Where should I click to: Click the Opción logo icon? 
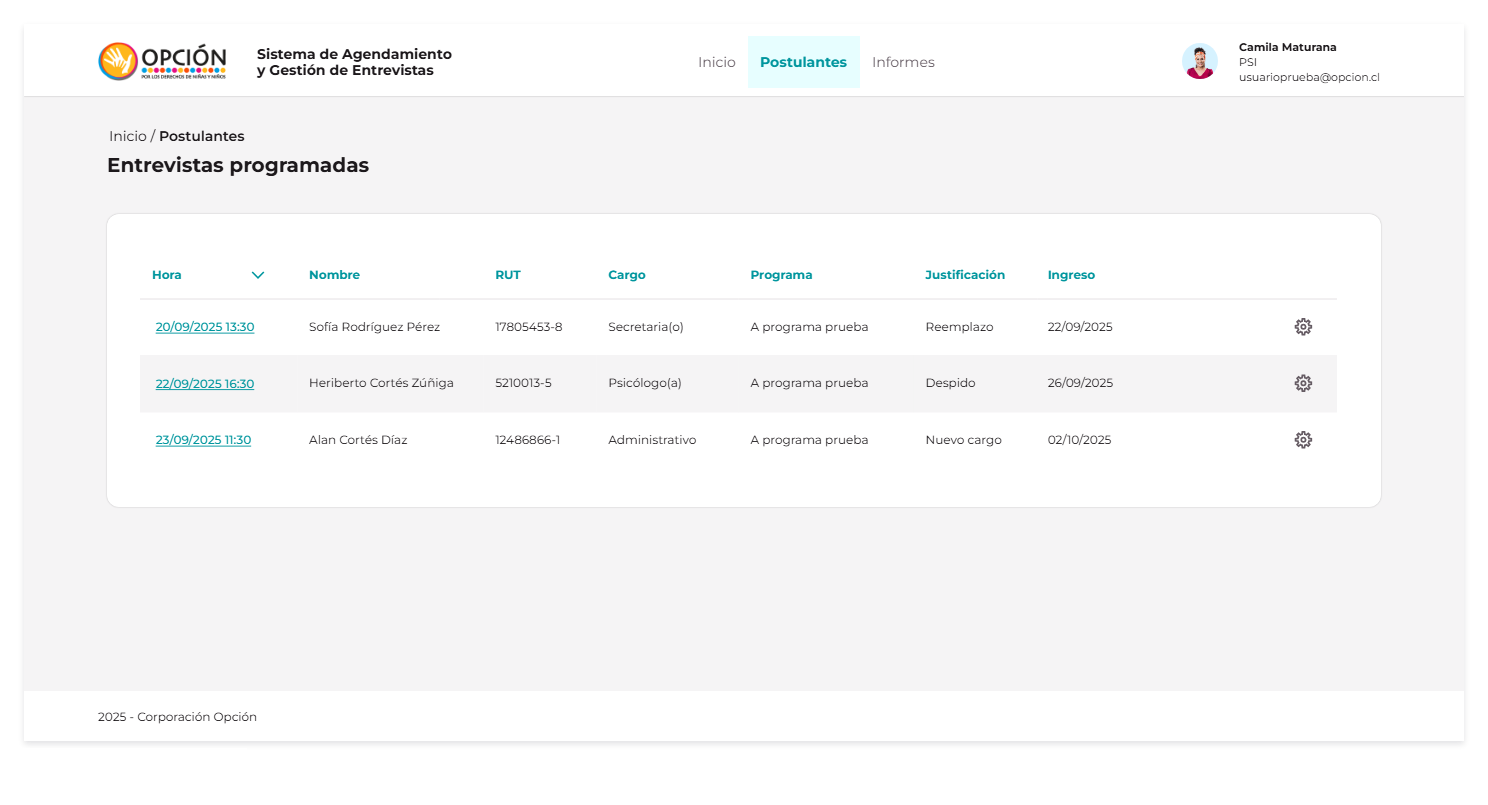click(118, 62)
